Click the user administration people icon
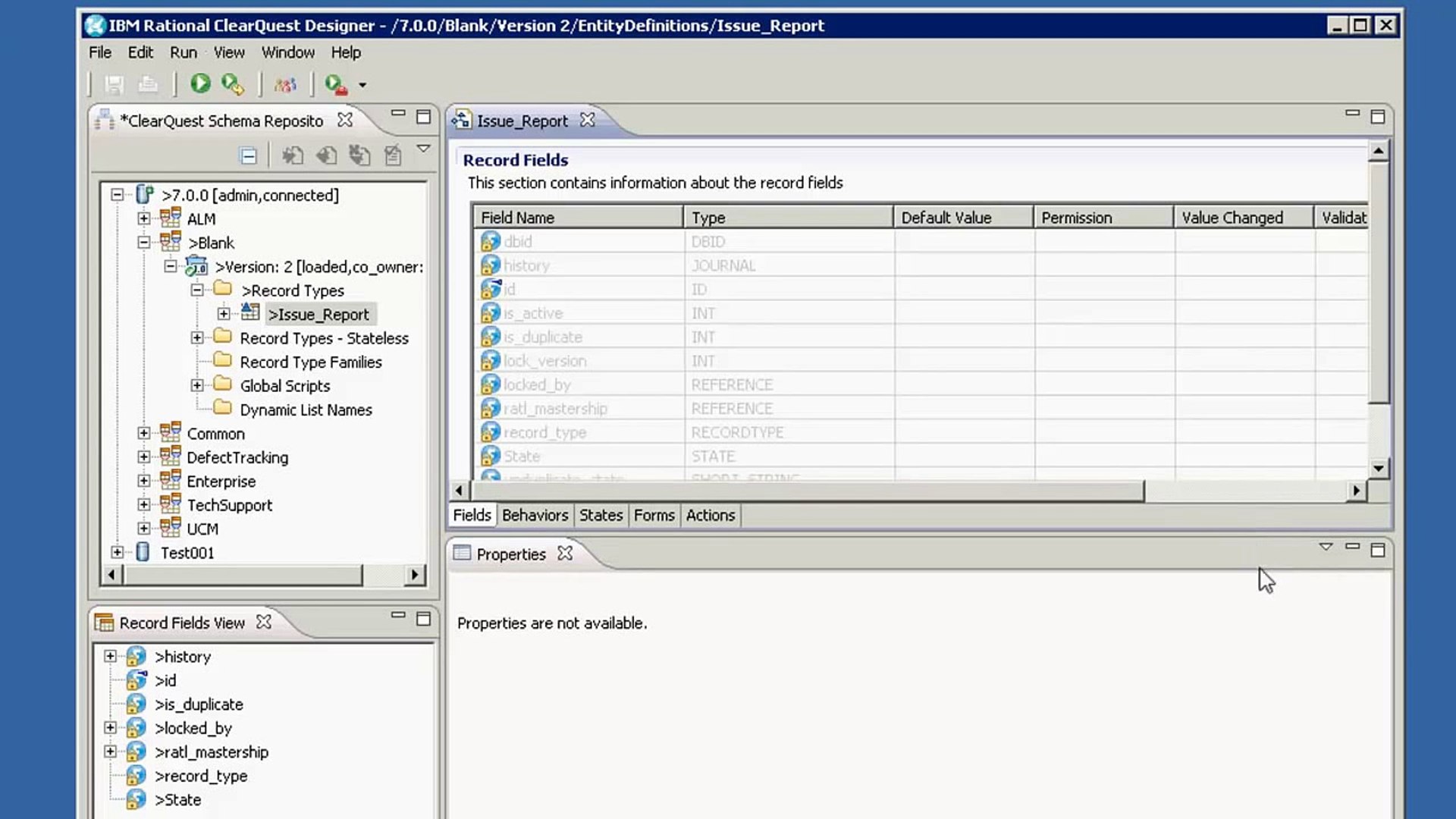This screenshot has height=819, width=1456. pyautogui.click(x=285, y=84)
